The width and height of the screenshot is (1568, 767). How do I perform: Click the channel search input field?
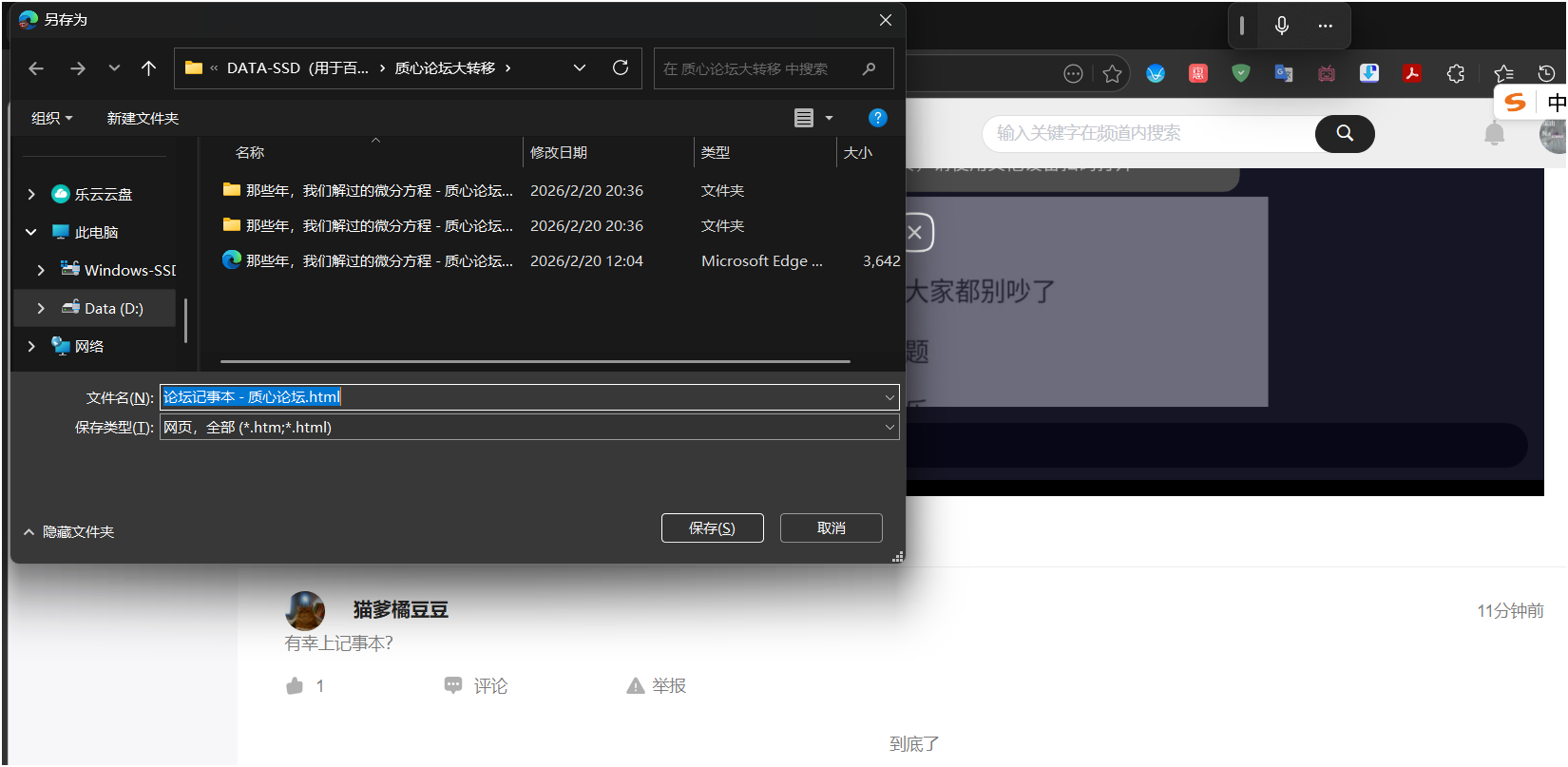(1150, 133)
